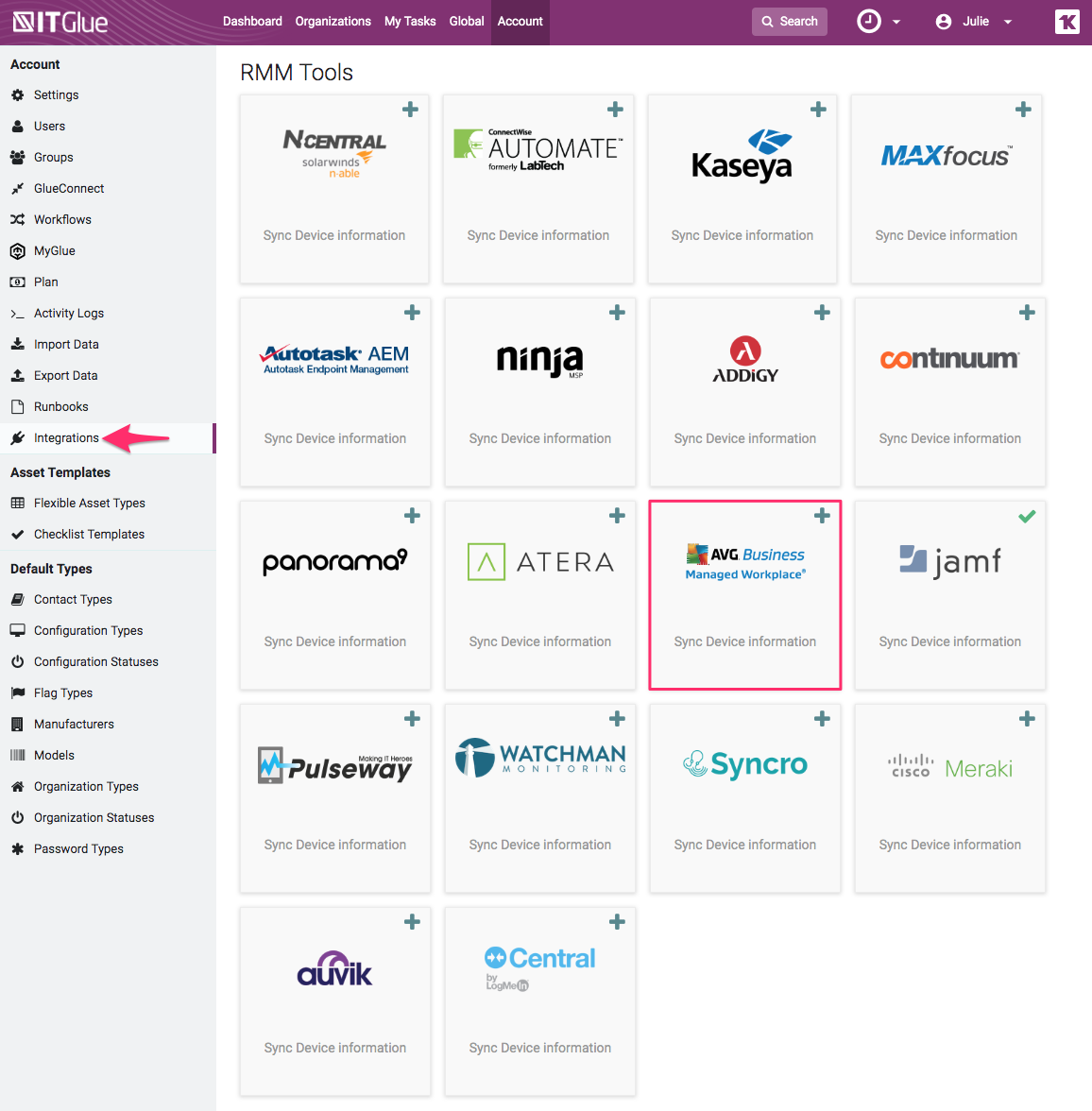Open the Julie account dropdown arrow

pos(1008,22)
